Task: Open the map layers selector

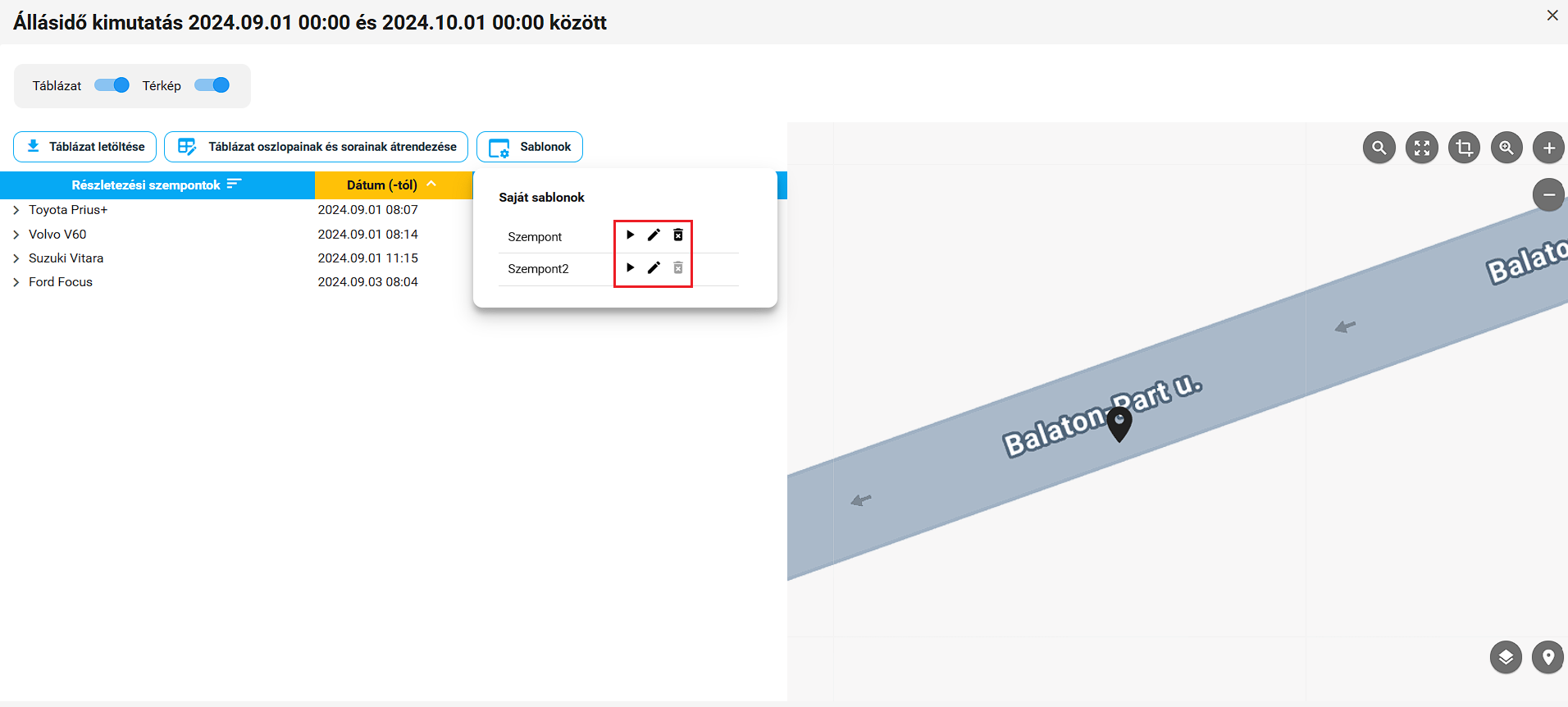Action: [1506, 657]
